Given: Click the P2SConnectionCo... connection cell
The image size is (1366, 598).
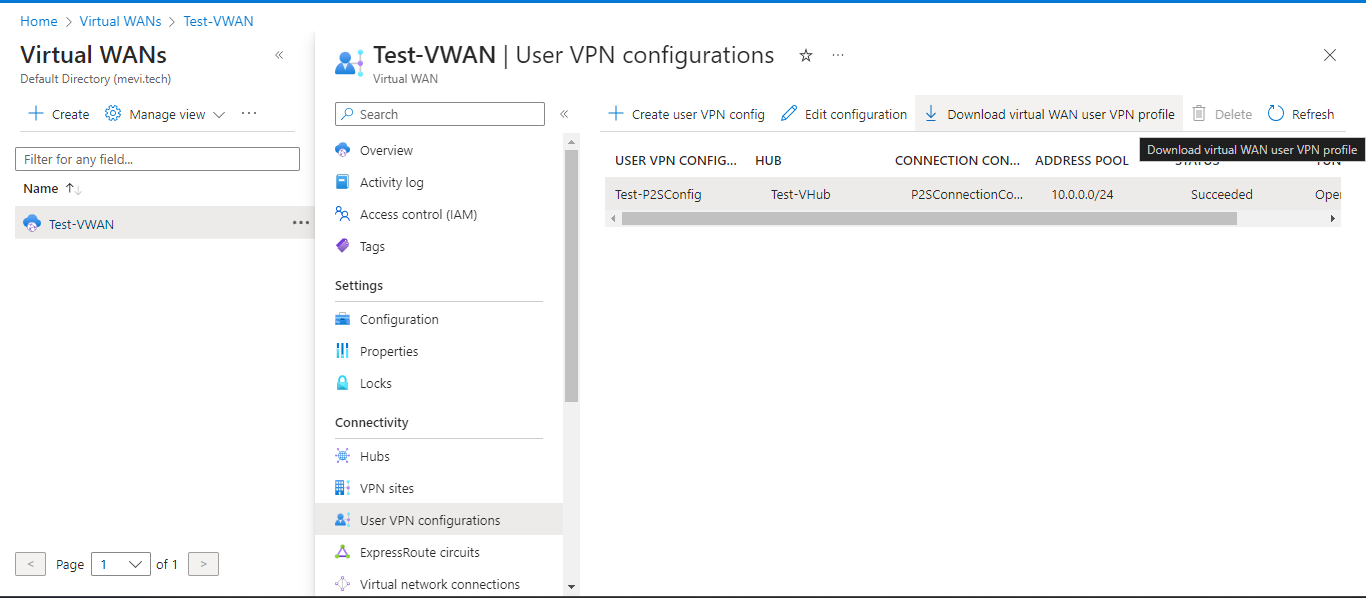Looking at the screenshot, I should [x=967, y=194].
